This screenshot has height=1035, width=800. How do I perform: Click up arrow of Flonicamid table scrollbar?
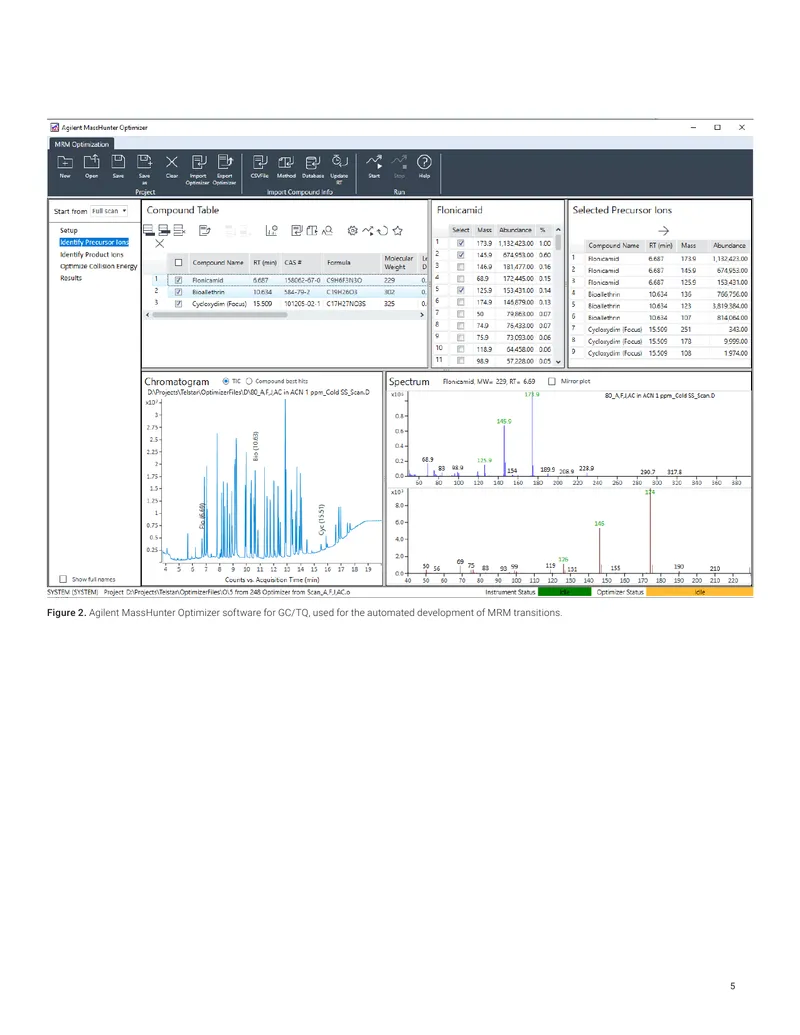pyautogui.click(x=558, y=230)
